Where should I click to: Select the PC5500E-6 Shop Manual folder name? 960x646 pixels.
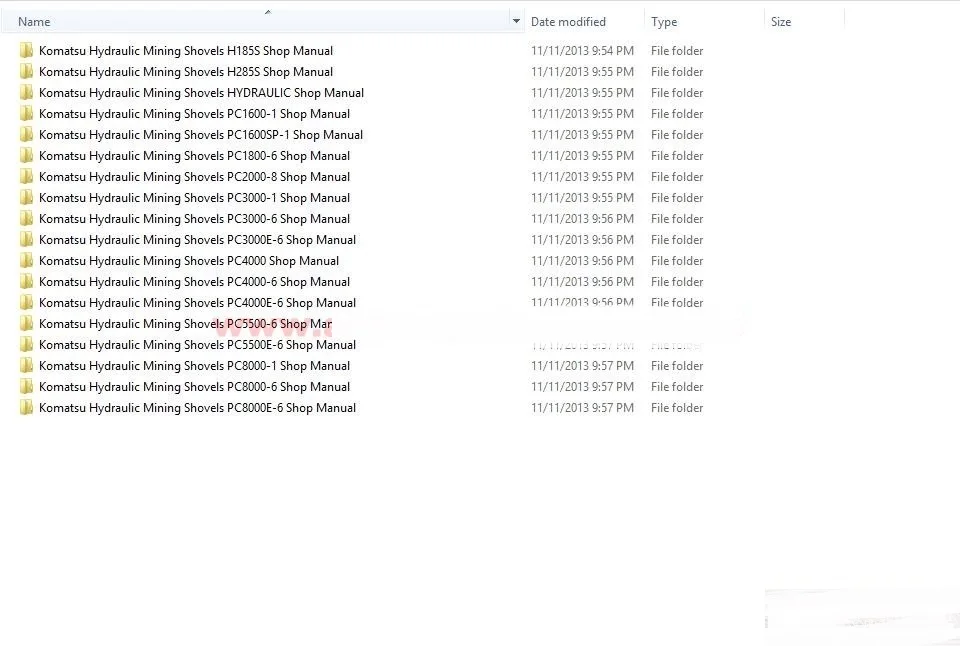pyautogui.click(x=198, y=345)
